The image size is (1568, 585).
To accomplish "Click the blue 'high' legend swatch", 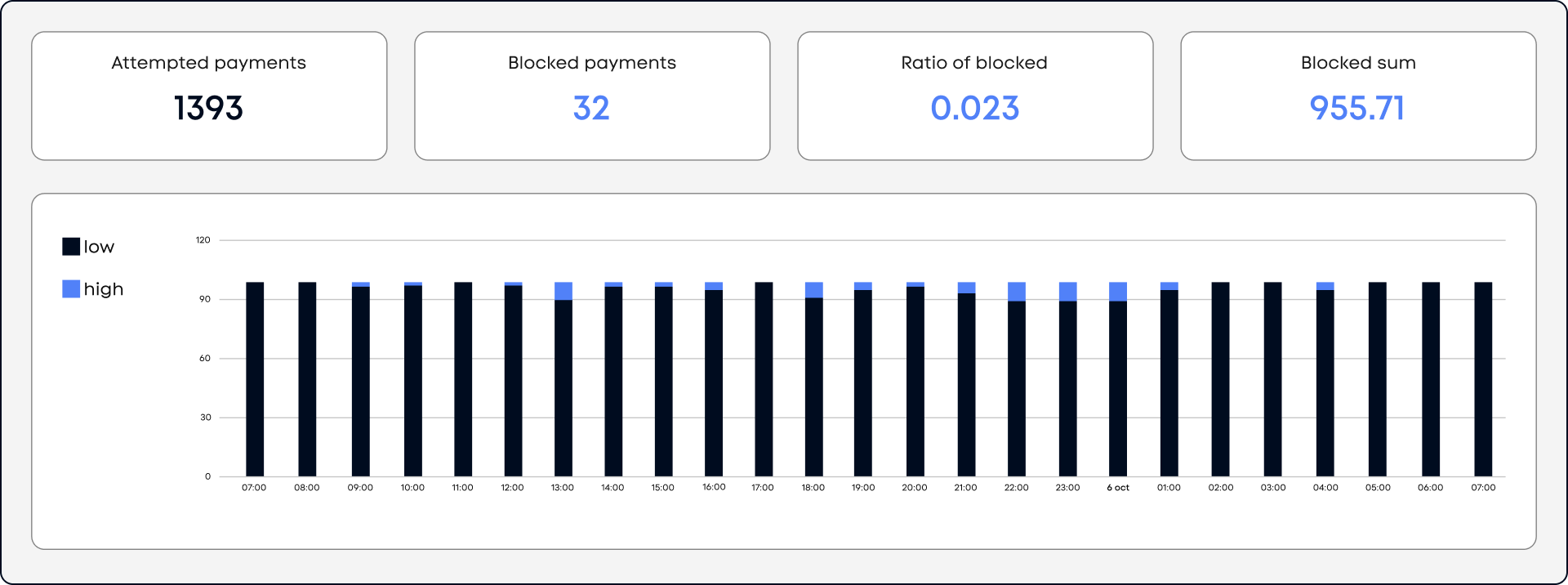I will pos(71,288).
